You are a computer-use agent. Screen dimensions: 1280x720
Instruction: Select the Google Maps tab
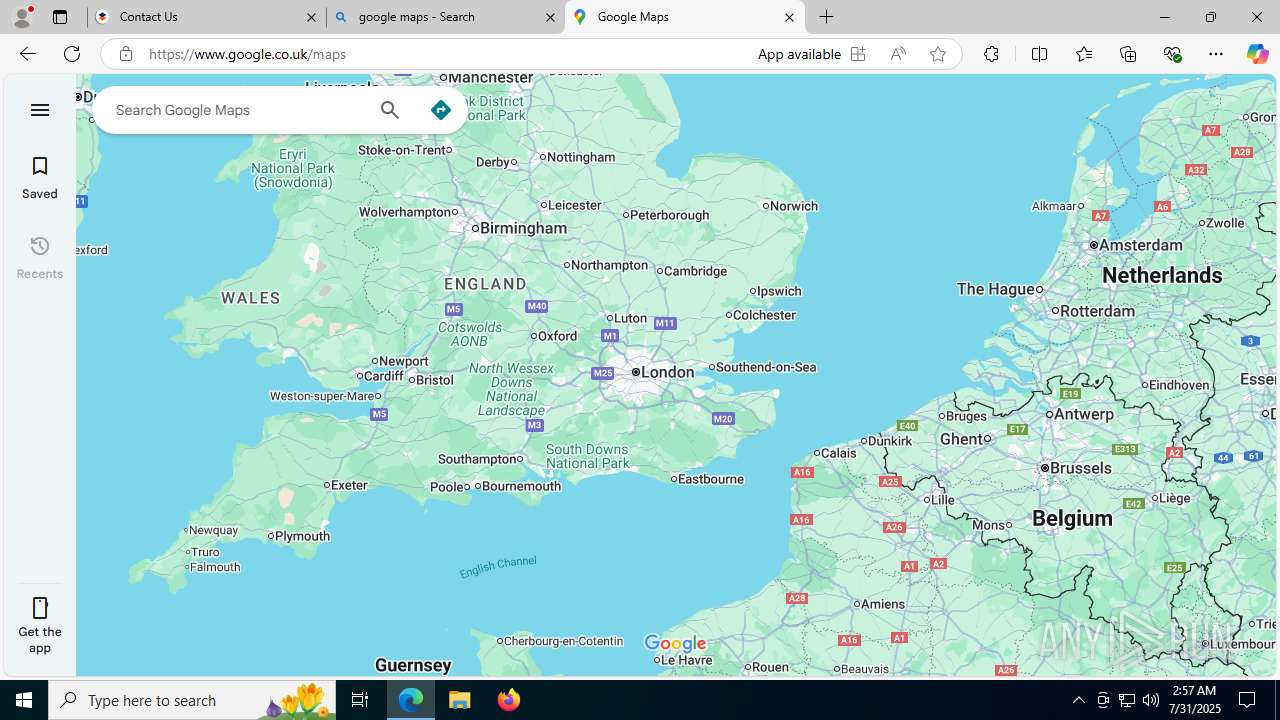click(684, 17)
